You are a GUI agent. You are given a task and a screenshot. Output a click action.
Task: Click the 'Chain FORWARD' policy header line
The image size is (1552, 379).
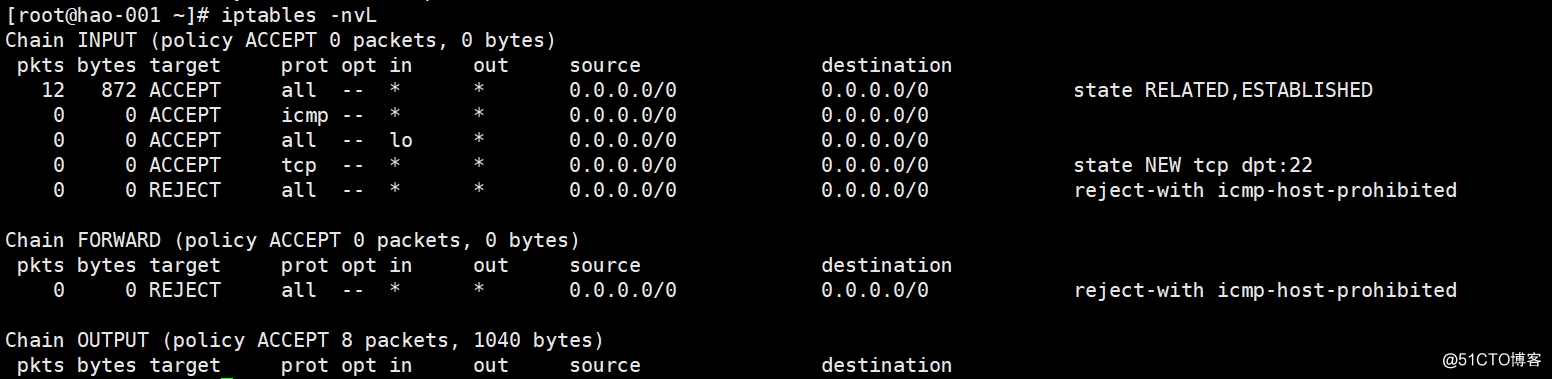tap(293, 240)
